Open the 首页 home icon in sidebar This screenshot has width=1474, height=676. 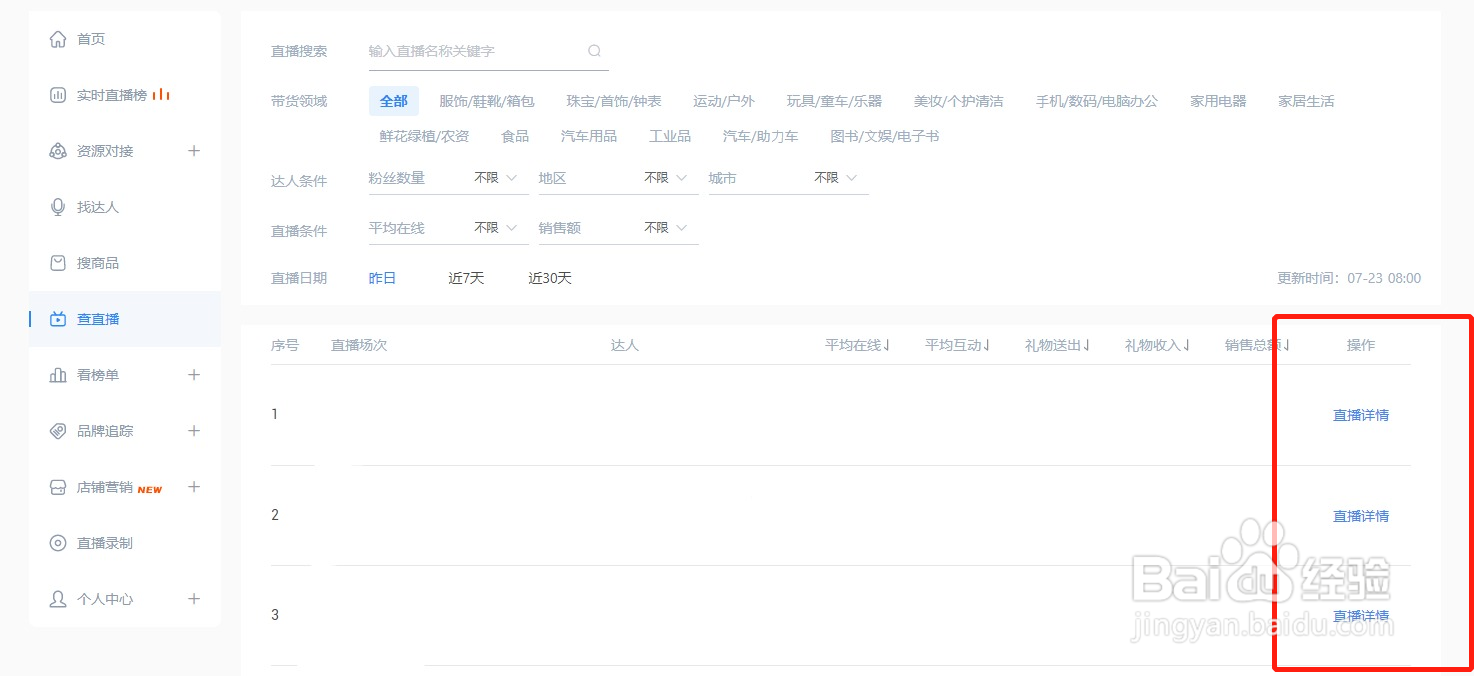58,38
